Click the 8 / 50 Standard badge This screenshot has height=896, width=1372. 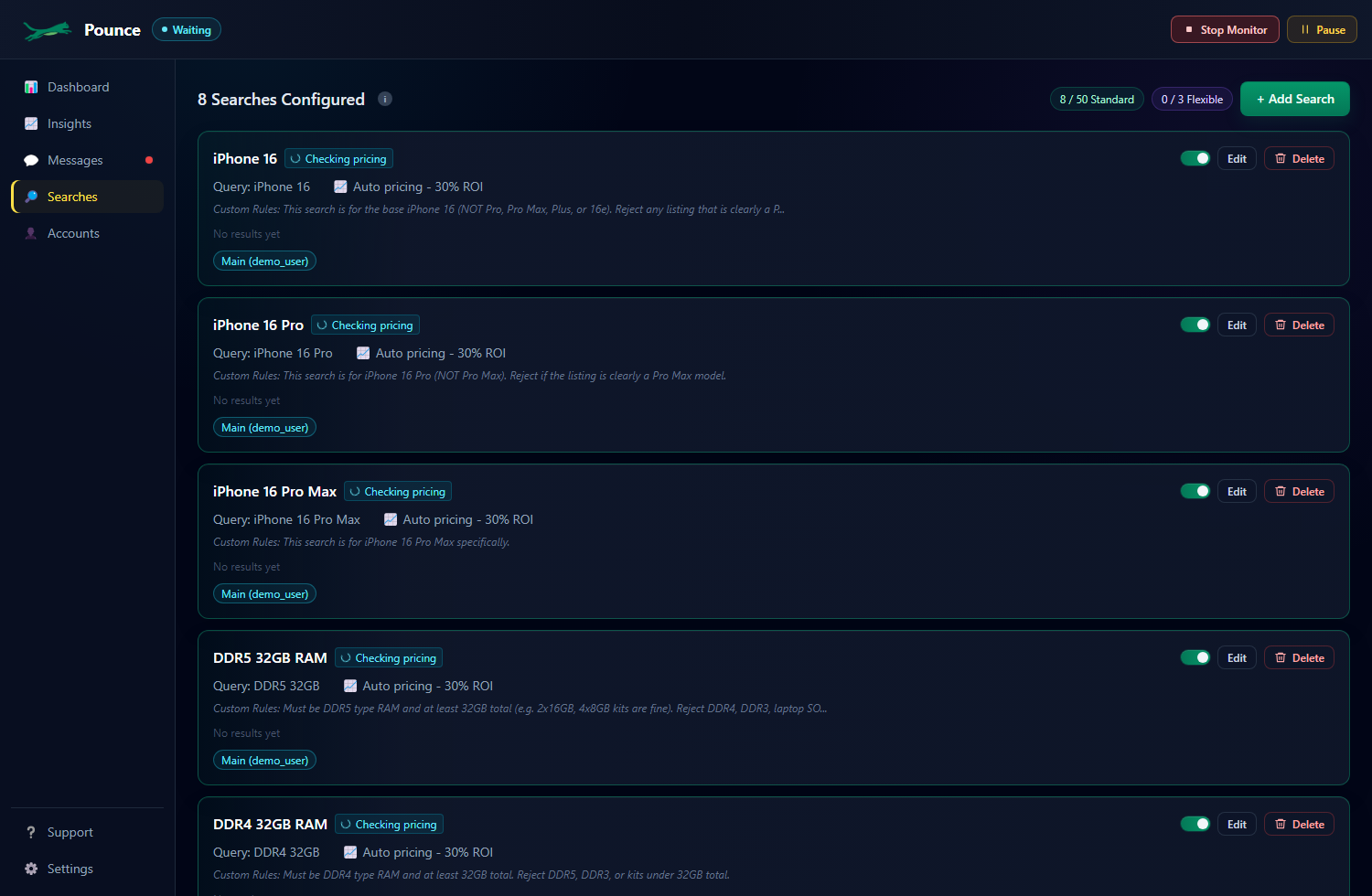point(1097,99)
